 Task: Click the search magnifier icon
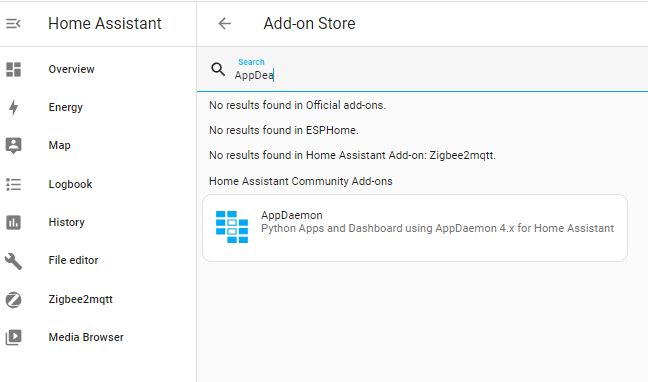(218, 69)
